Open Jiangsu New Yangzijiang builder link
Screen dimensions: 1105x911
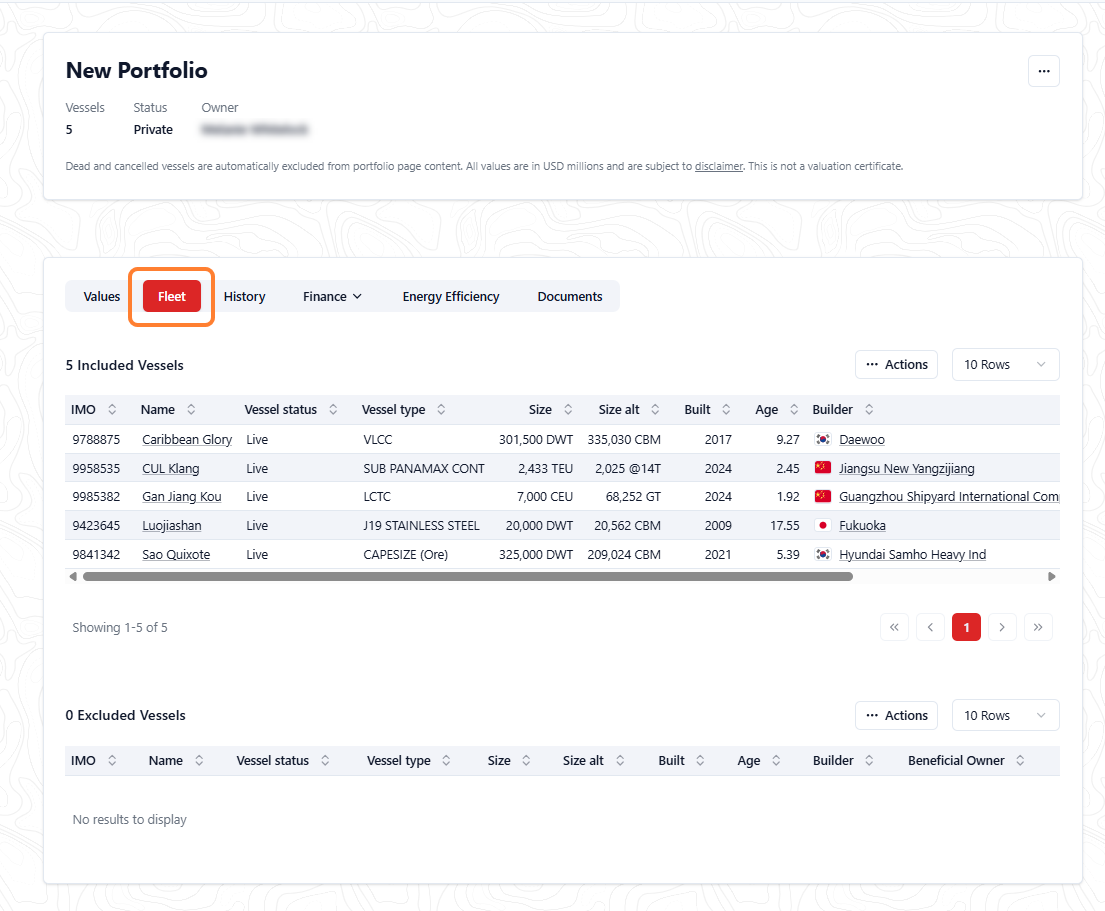[x=907, y=469]
